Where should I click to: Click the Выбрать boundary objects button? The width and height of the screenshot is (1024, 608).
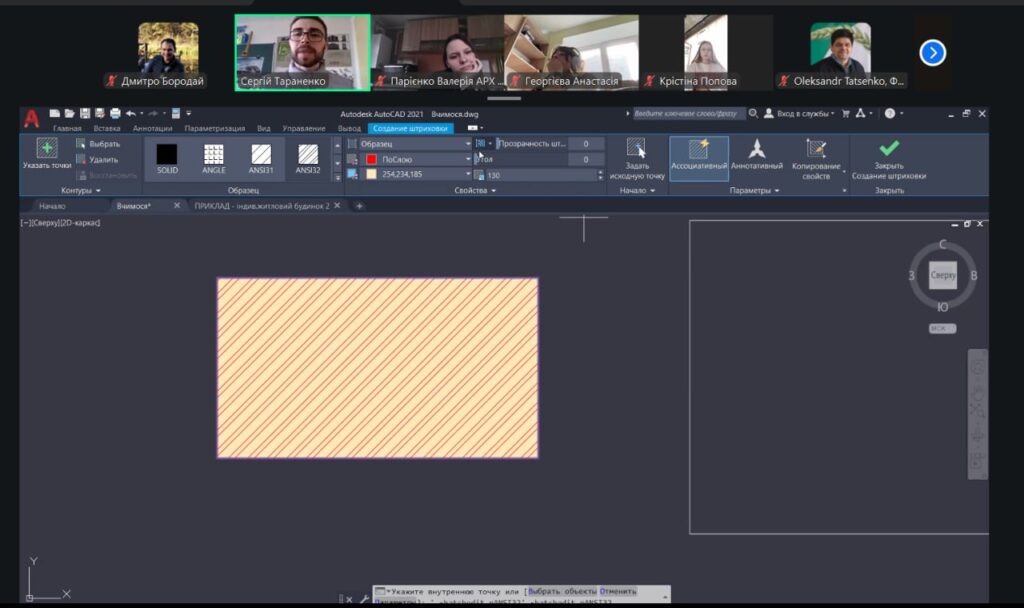[97, 144]
